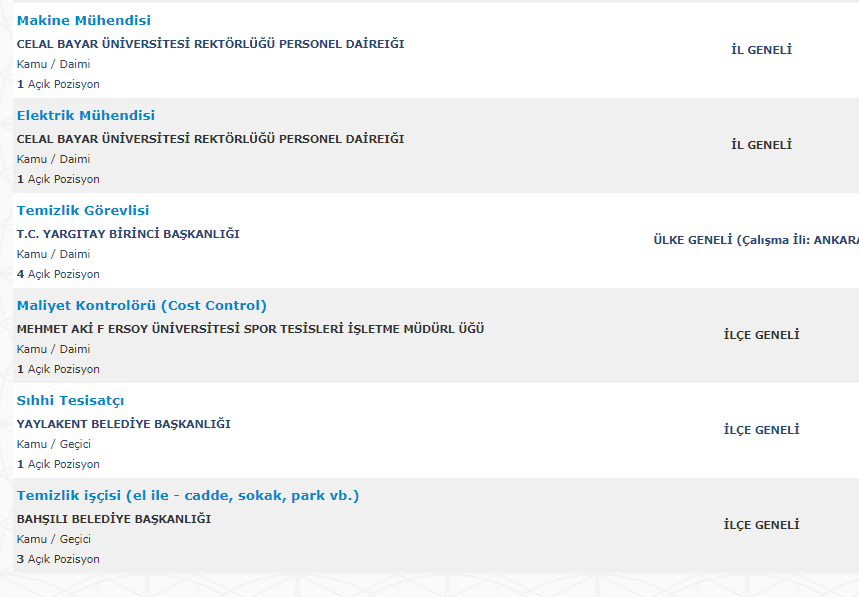Click the Temizlik Görevlisi job title

[83, 211]
